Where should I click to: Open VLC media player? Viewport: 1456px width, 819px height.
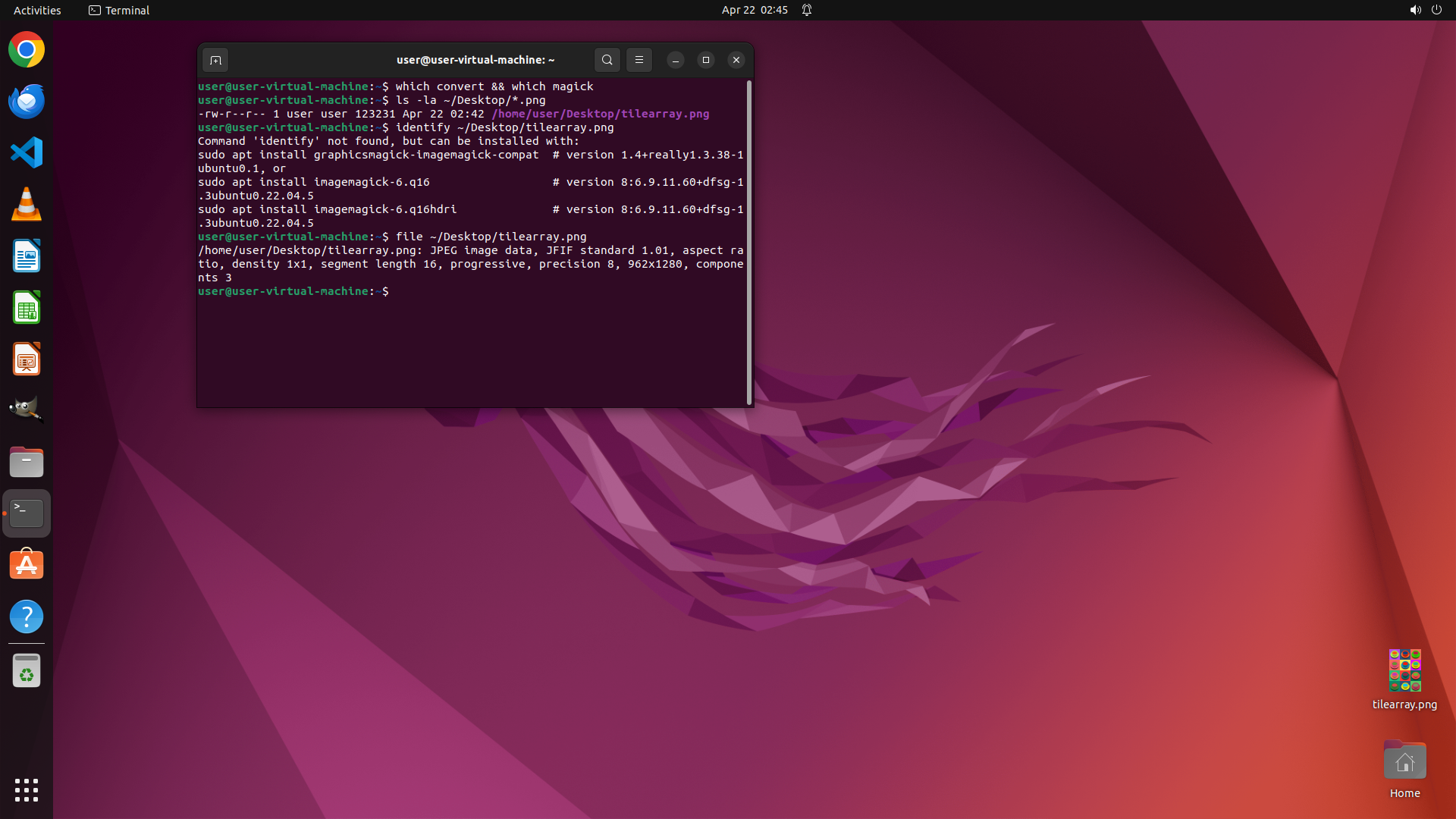point(27,205)
